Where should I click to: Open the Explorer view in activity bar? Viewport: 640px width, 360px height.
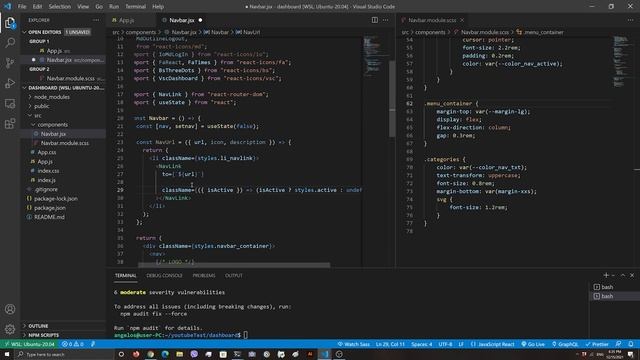tap(10, 23)
